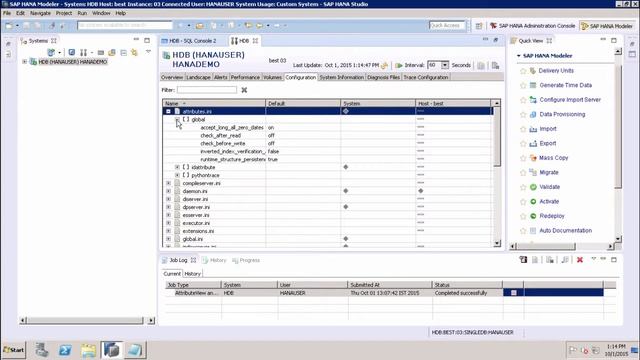The height and width of the screenshot is (360, 640).
Task: Open Delivery Units in Quick View
Action: tap(556, 71)
